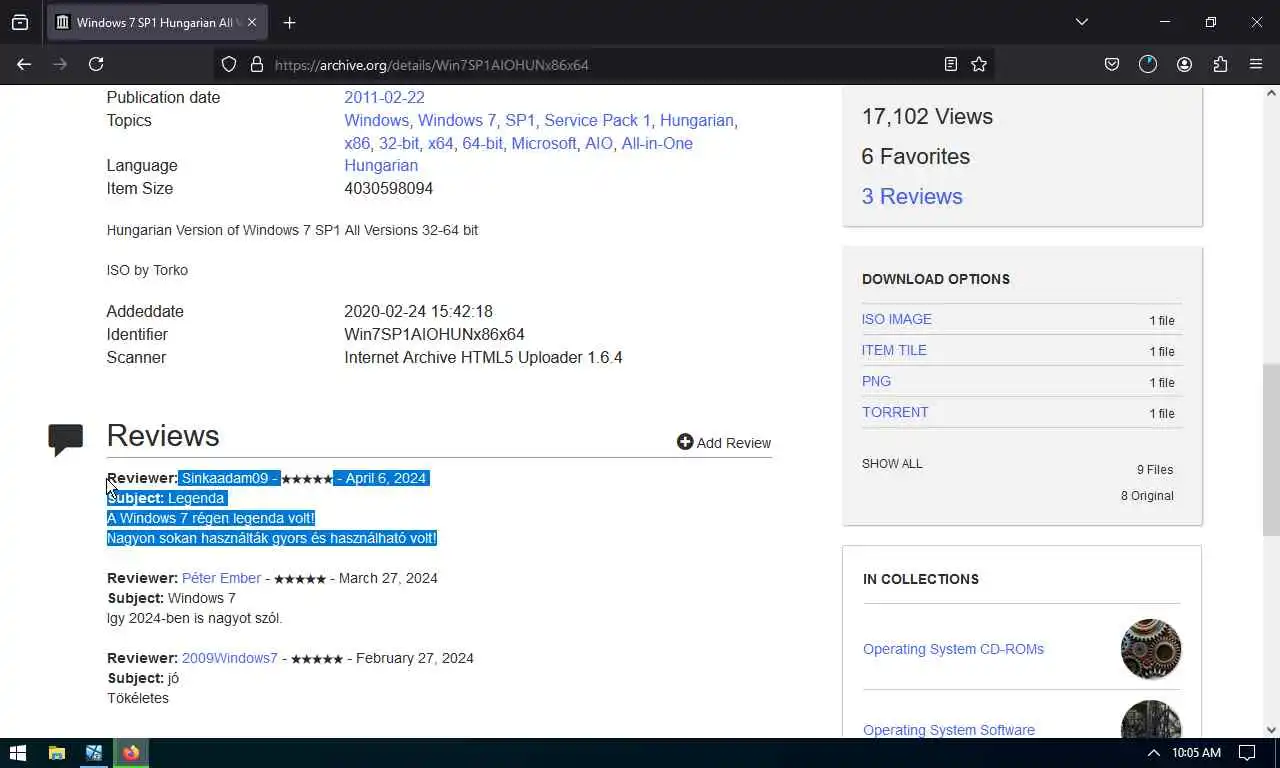Click the Item Size value 4030598094

[388, 188]
